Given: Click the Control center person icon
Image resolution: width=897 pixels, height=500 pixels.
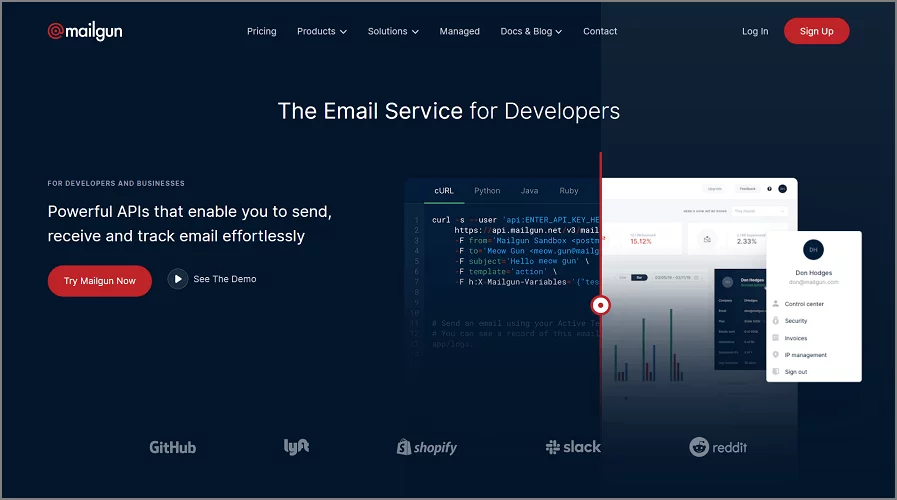Looking at the screenshot, I should (776, 304).
